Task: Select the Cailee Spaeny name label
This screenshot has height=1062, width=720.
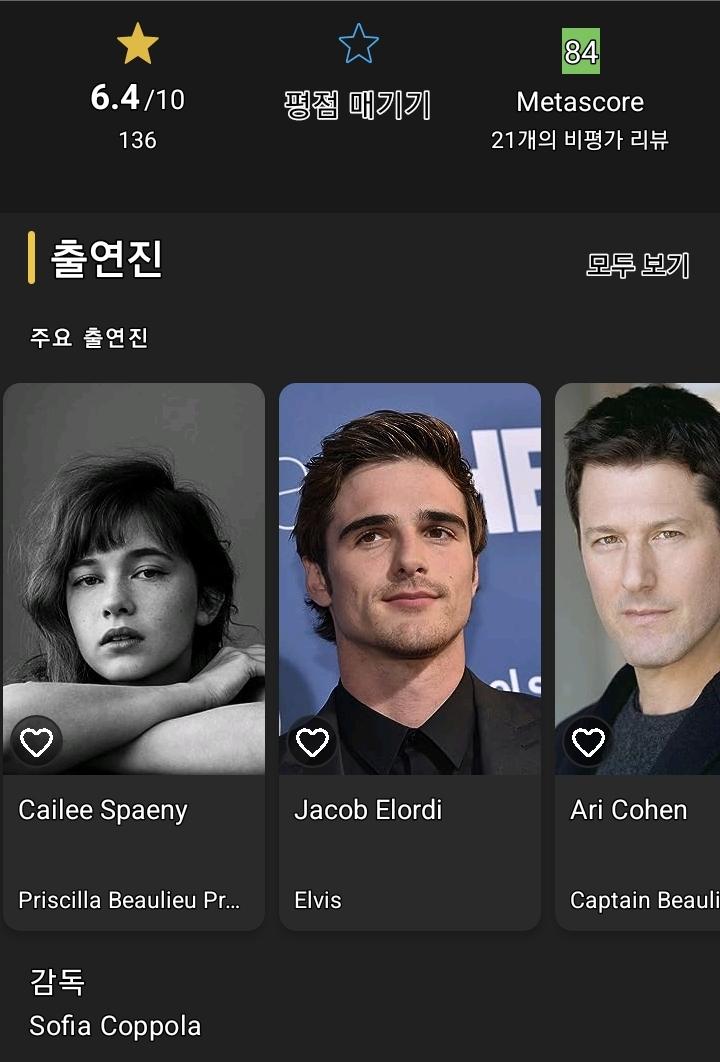Action: [103, 810]
